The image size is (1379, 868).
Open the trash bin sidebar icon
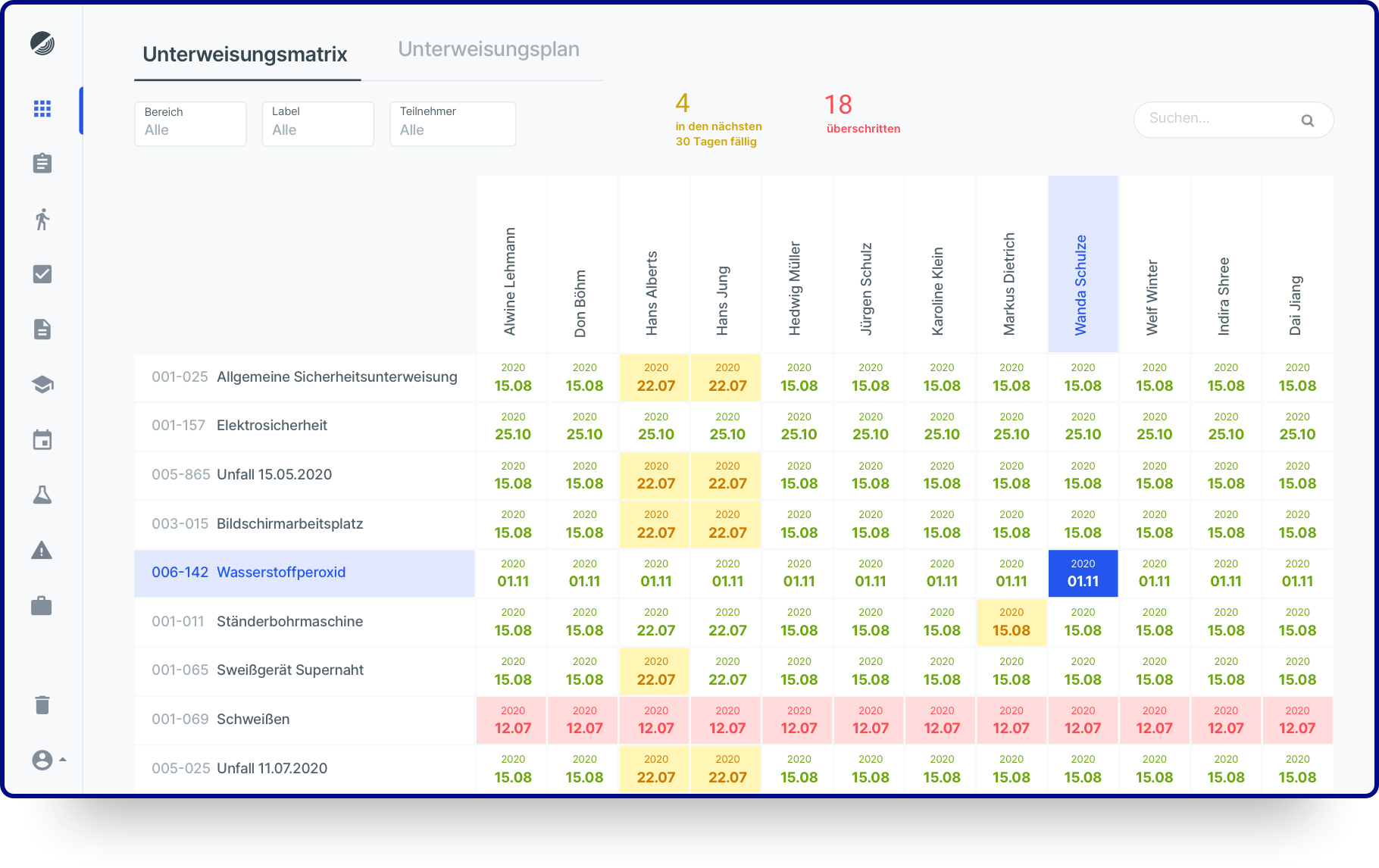[x=42, y=705]
